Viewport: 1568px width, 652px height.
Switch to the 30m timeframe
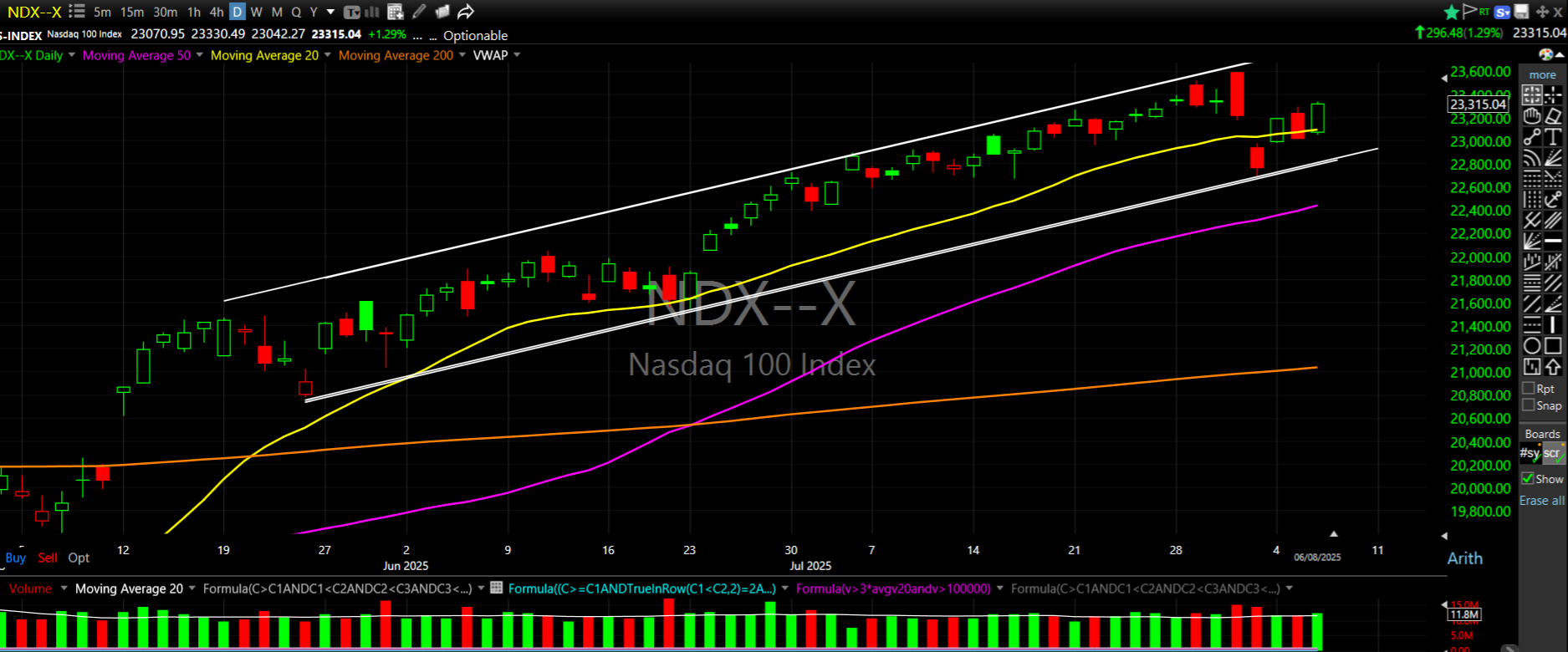166,12
